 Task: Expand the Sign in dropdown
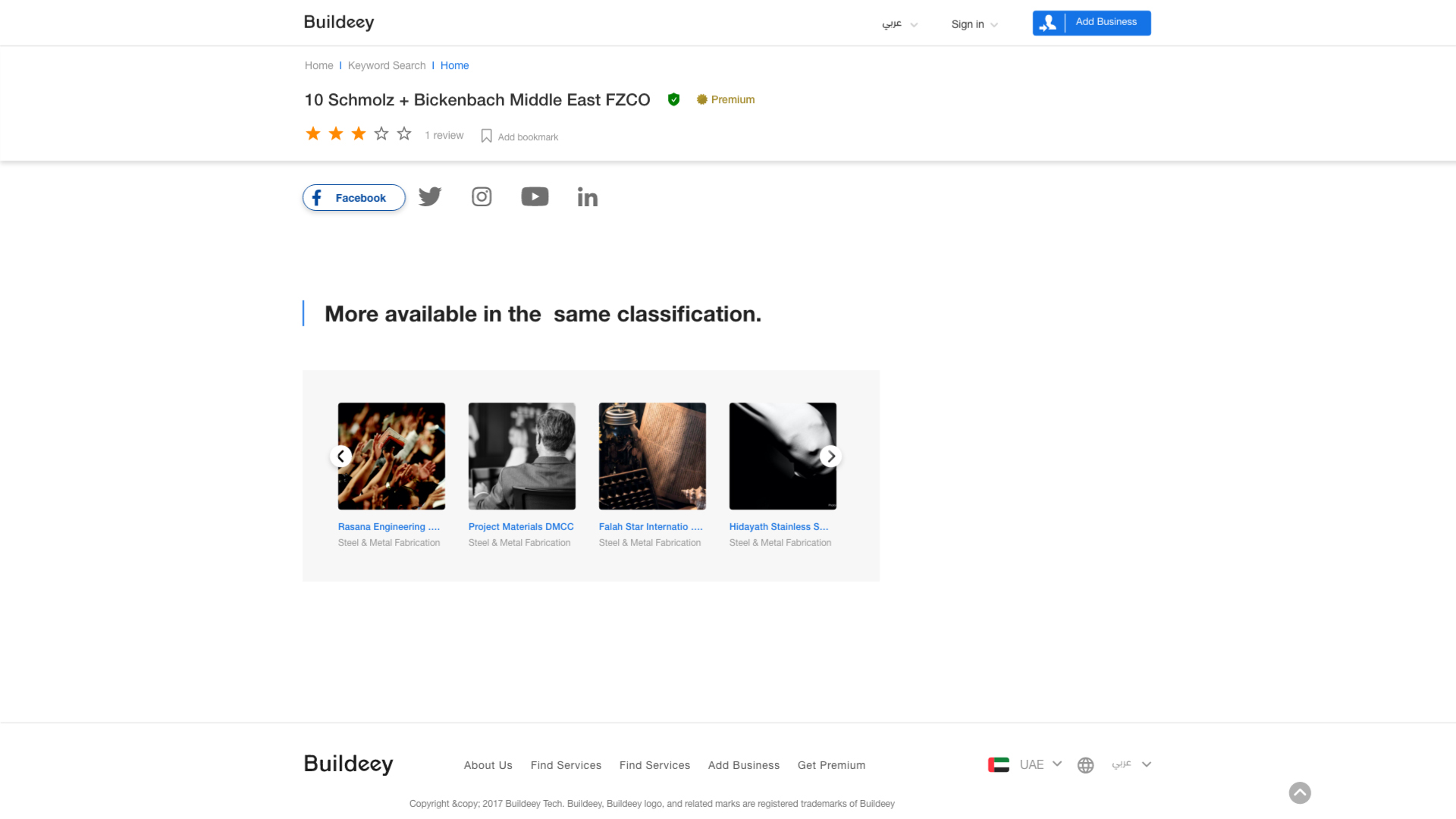[x=974, y=24]
